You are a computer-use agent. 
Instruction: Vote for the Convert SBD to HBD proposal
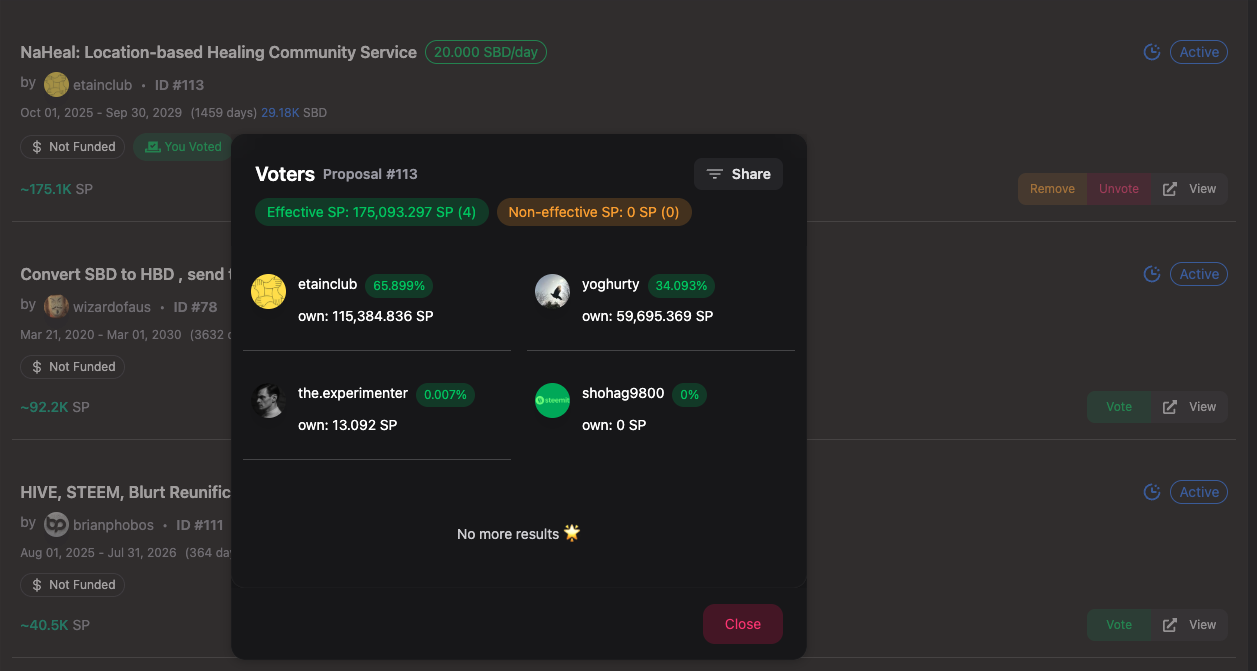pos(1118,407)
